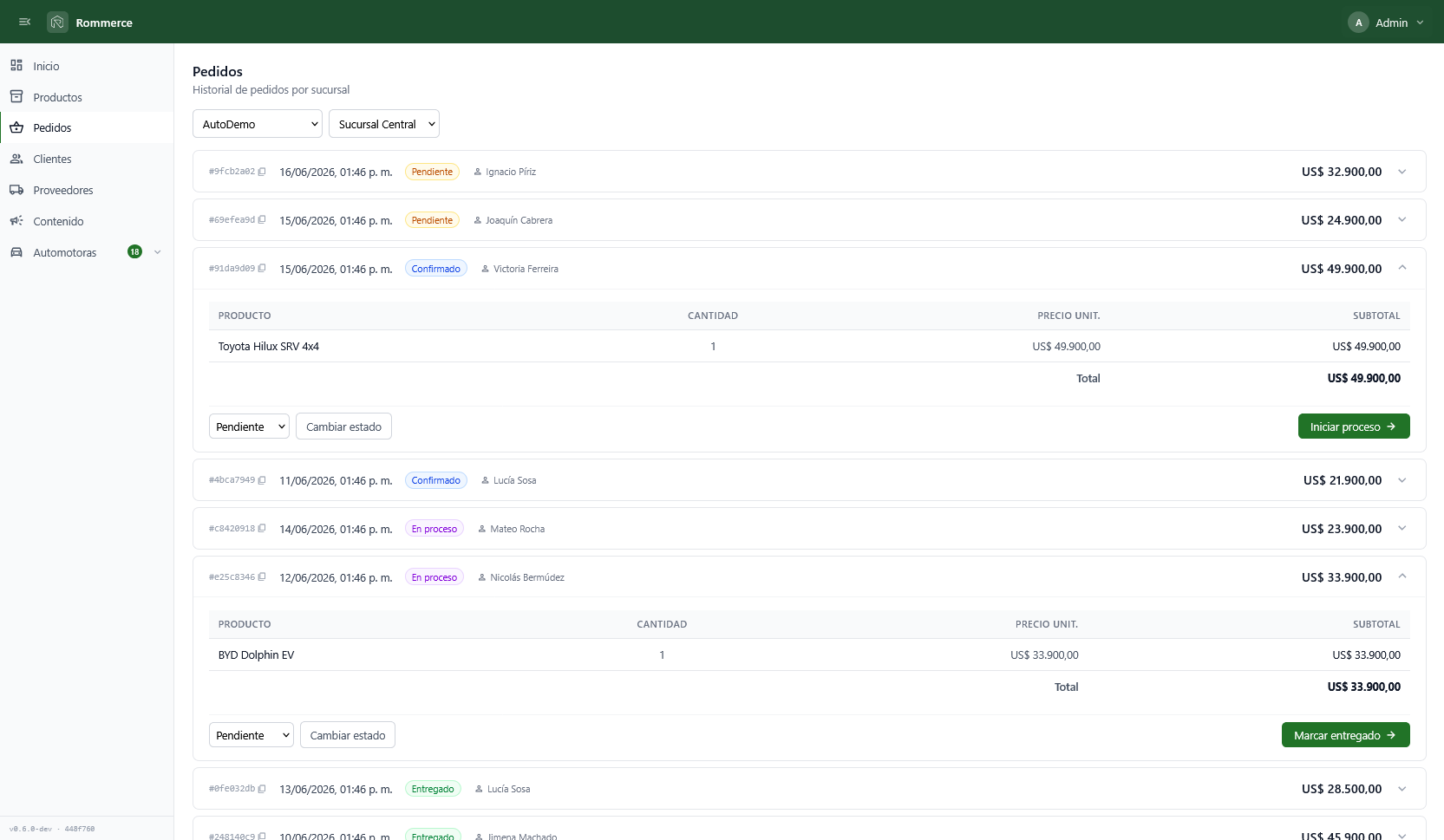Open status dropdown in Toyota Hilux order
The image size is (1444, 840).
pos(249,427)
